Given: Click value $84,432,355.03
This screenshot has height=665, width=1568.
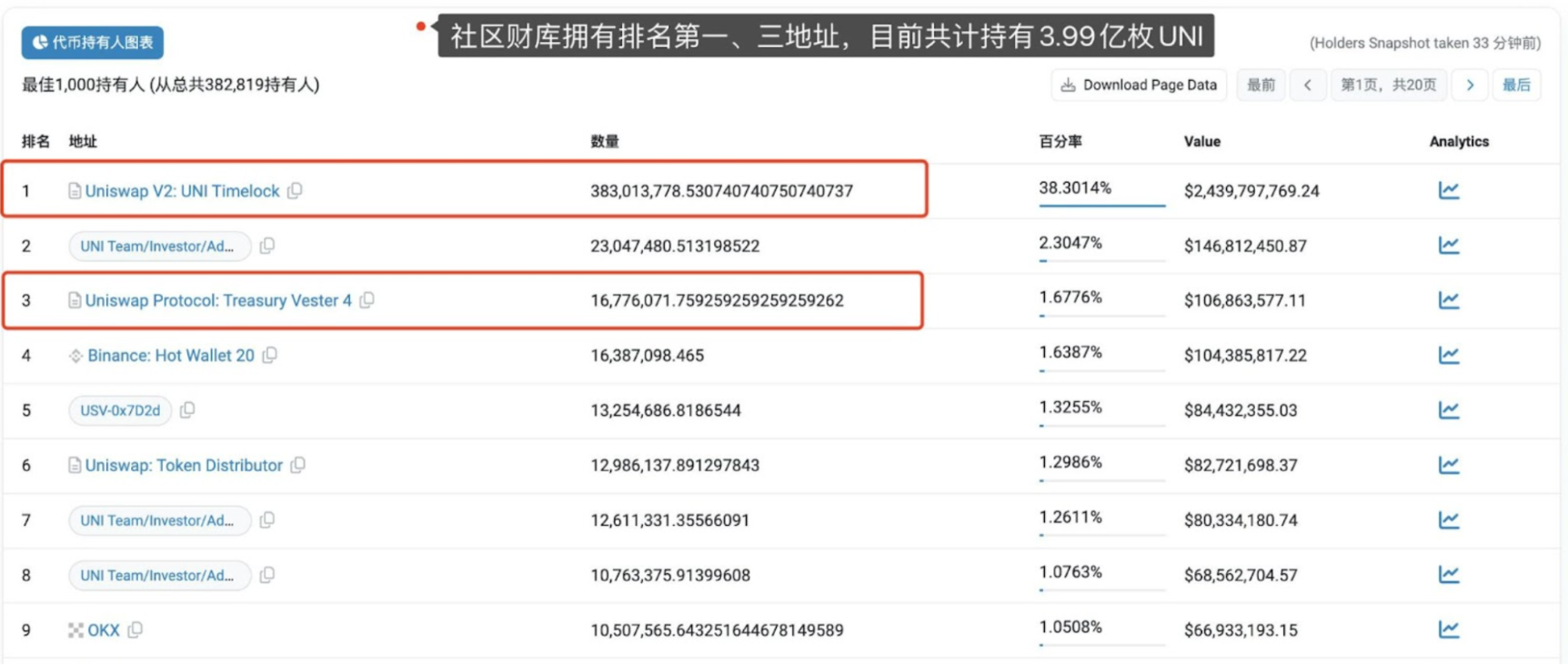Looking at the screenshot, I should tap(1241, 410).
